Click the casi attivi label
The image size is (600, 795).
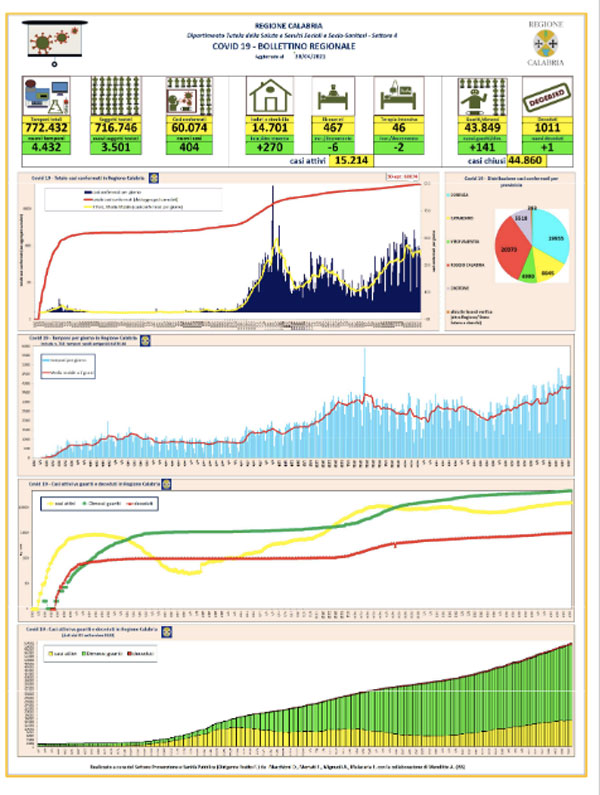coord(307,161)
